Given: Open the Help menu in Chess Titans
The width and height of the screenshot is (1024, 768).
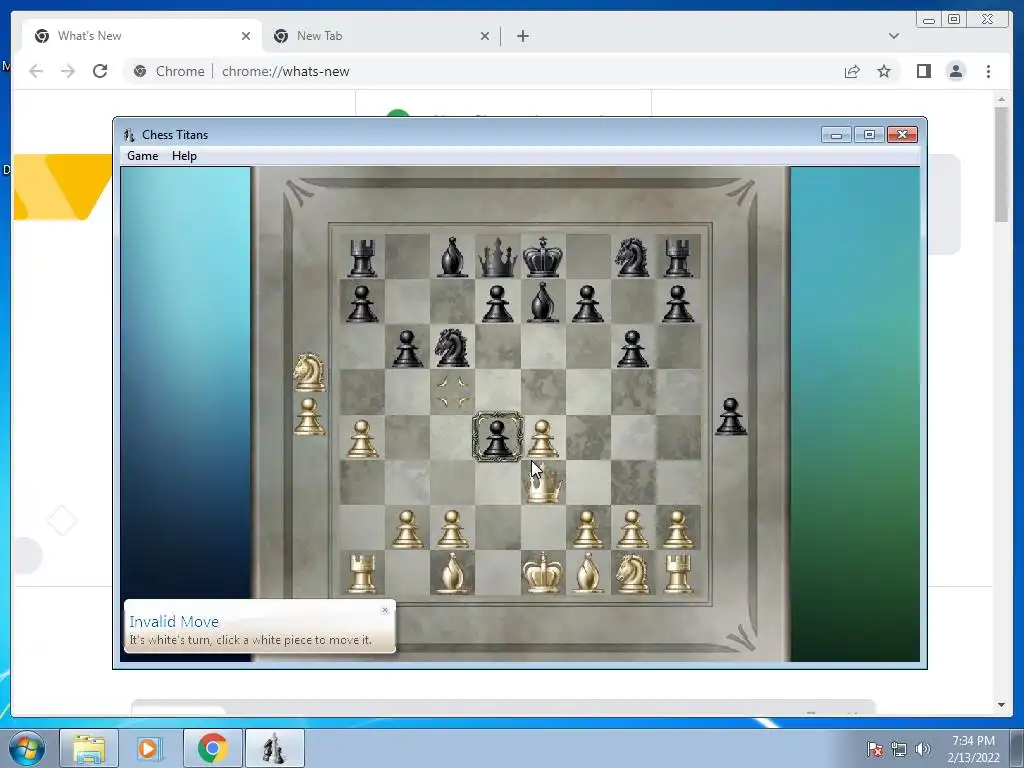Looking at the screenshot, I should pos(184,155).
